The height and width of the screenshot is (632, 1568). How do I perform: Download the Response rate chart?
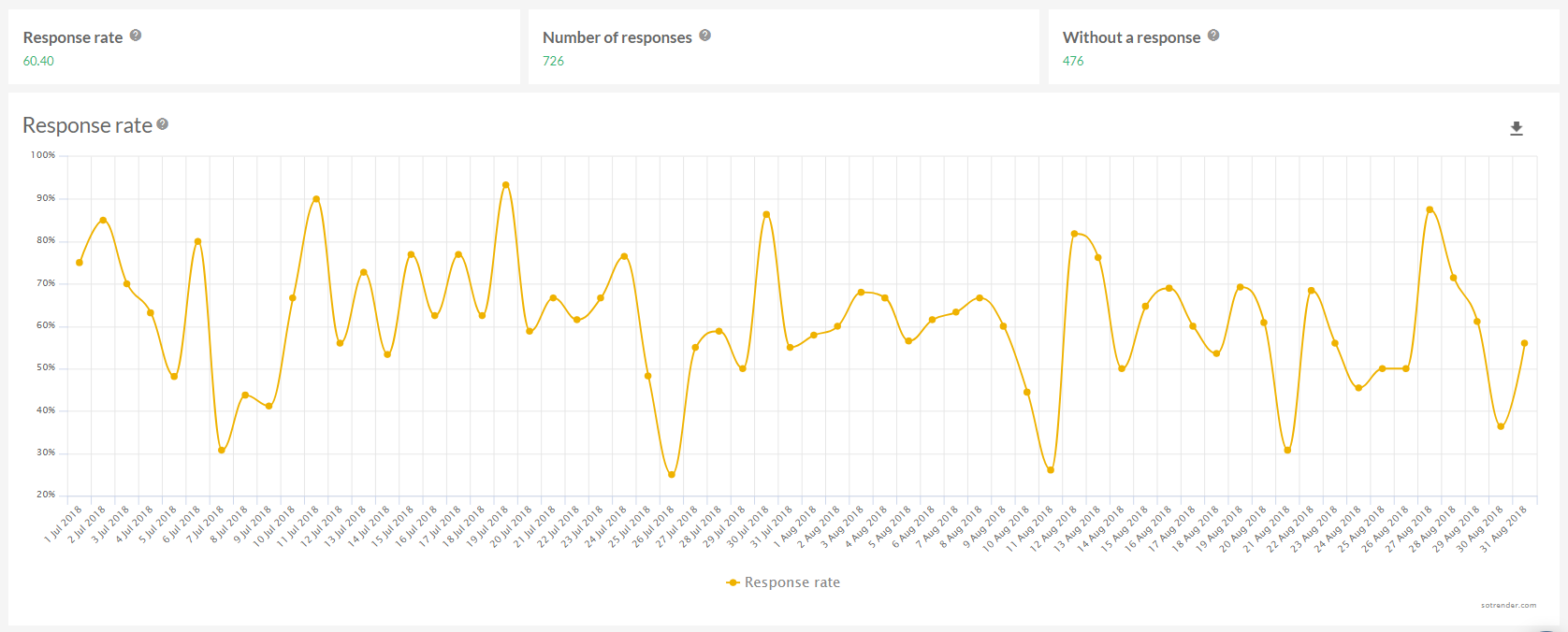tap(1517, 129)
